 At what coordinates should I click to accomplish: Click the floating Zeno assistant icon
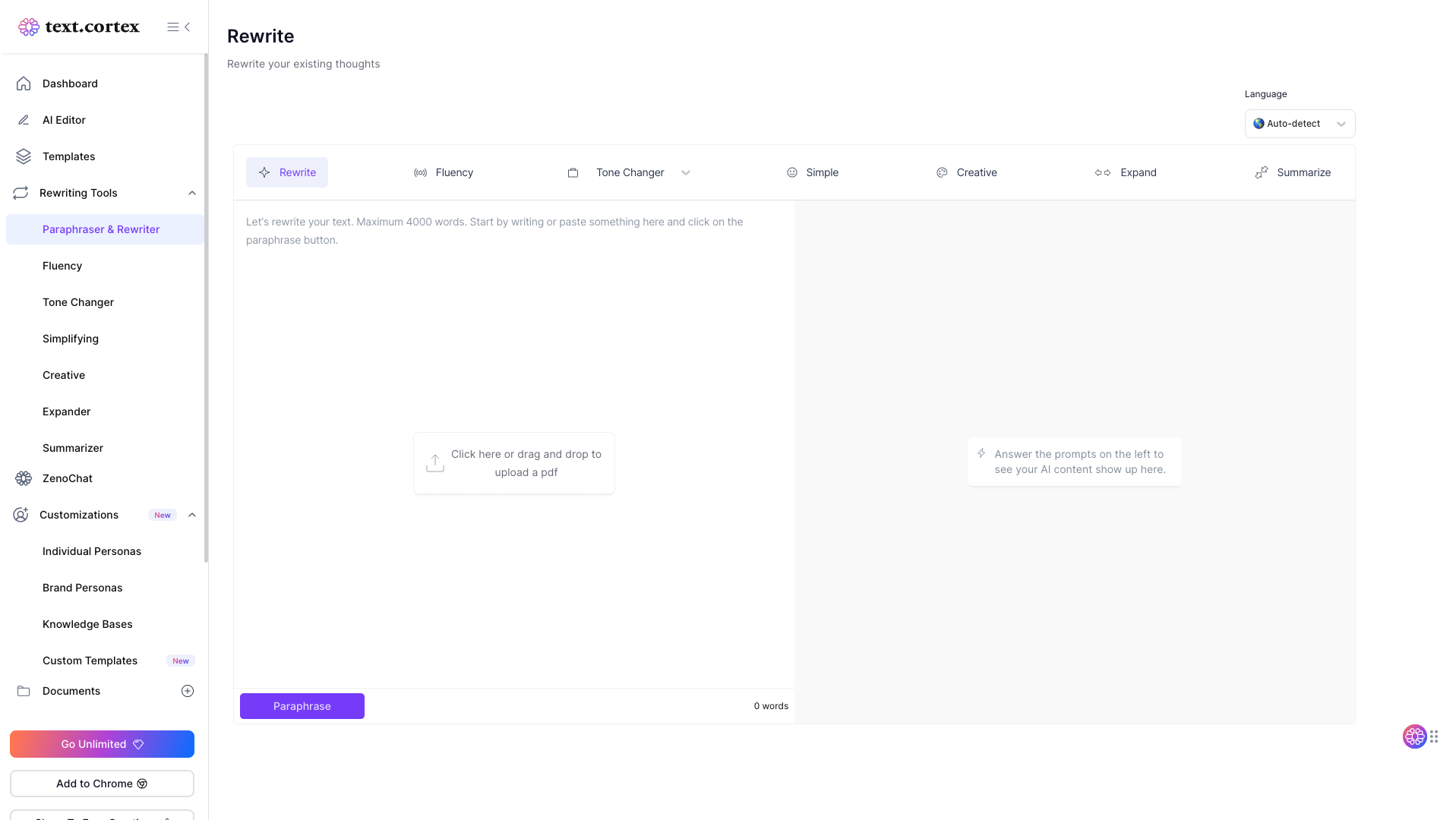click(x=1414, y=736)
